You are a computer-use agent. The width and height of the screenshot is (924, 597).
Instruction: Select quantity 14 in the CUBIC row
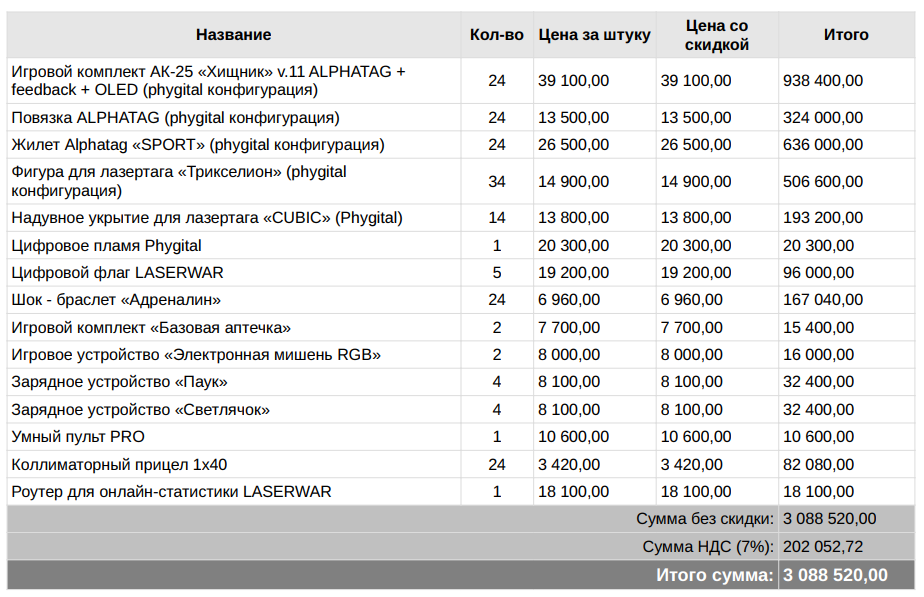point(497,218)
